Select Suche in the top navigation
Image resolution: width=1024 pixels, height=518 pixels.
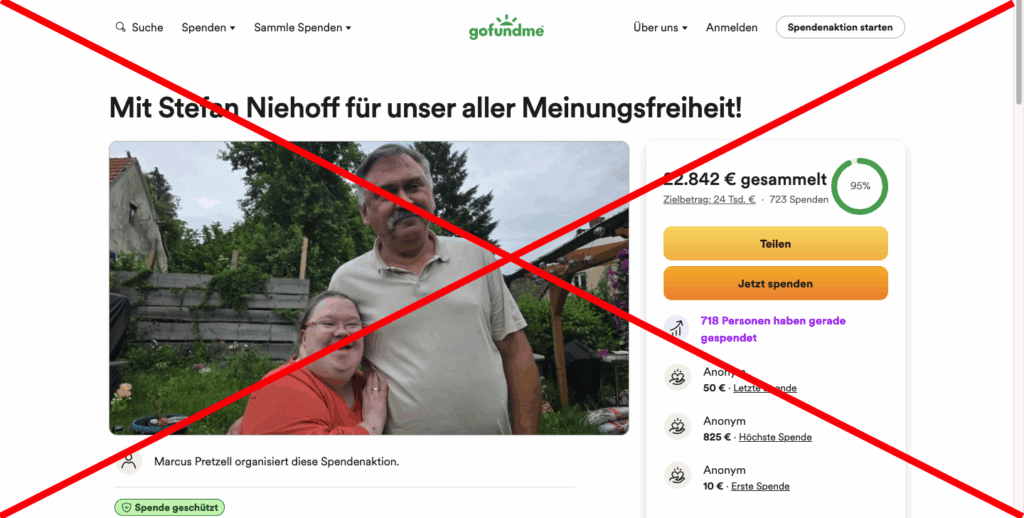coord(147,27)
